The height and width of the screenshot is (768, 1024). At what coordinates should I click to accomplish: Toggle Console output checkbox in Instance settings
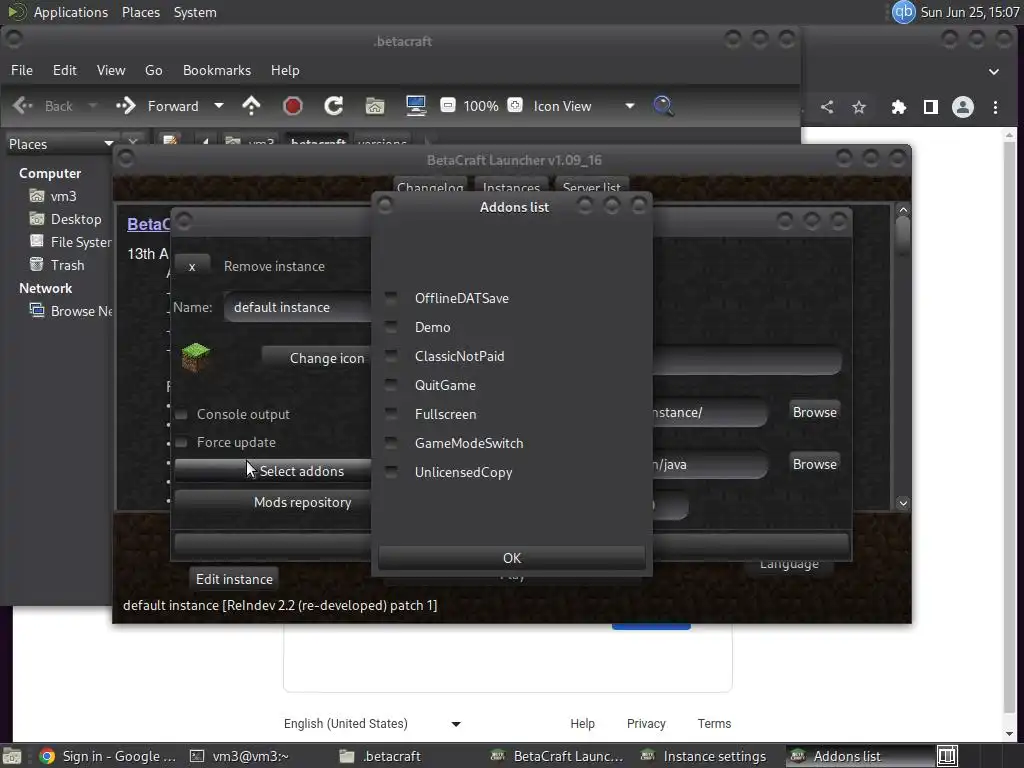point(182,415)
